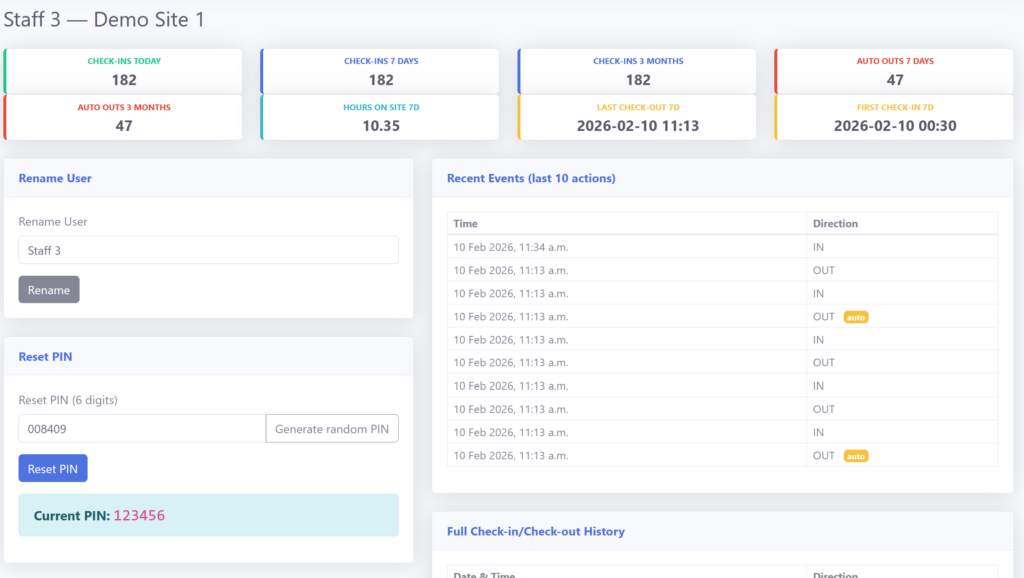1024x578 pixels.
Task: Click the Reset PIN digits input field
Action: tap(141, 429)
